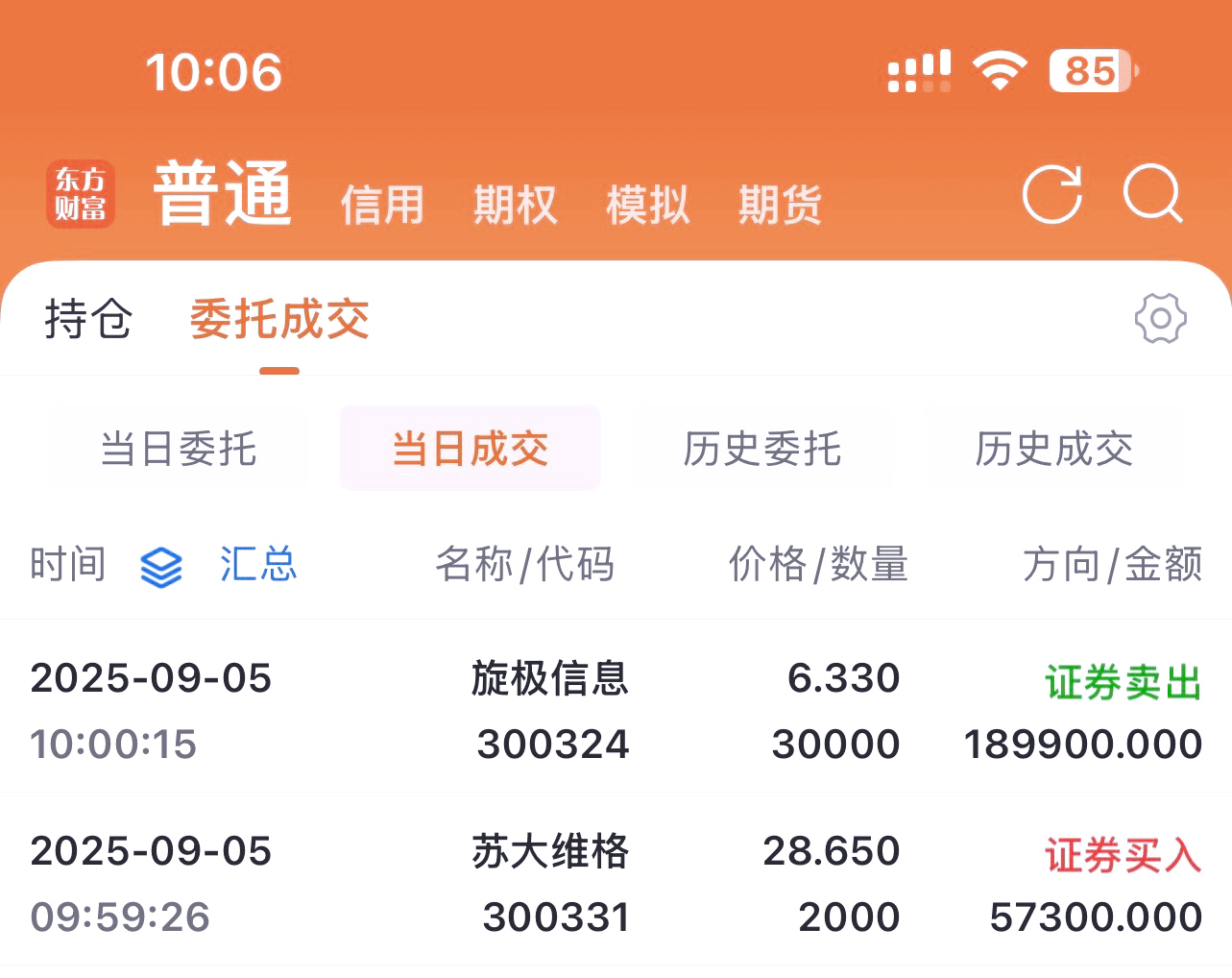Image resolution: width=1232 pixels, height=978 pixels.
Task: Tap the 09:59:26 trade time
Action: 120,917
